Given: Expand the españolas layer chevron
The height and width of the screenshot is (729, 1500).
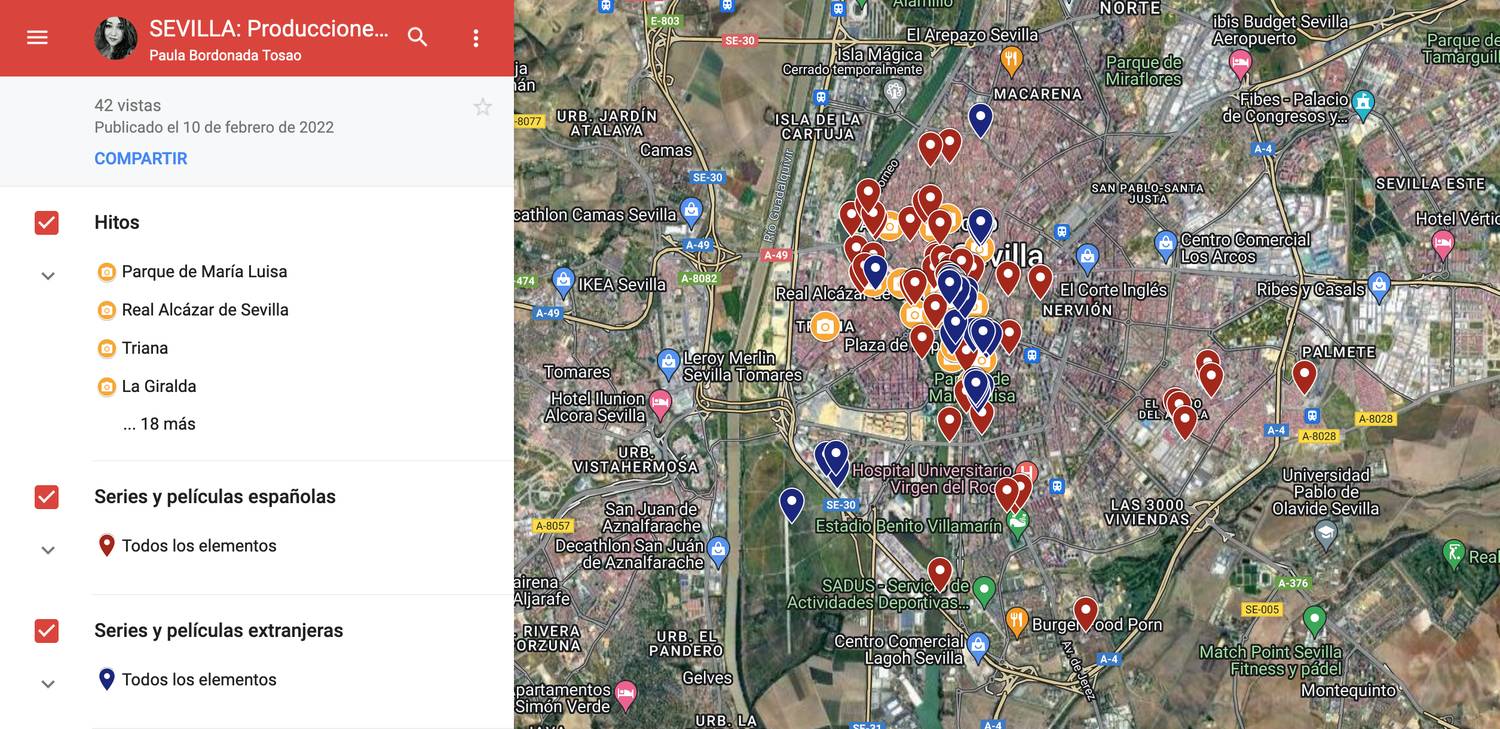Looking at the screenshot, I should 47,550.
